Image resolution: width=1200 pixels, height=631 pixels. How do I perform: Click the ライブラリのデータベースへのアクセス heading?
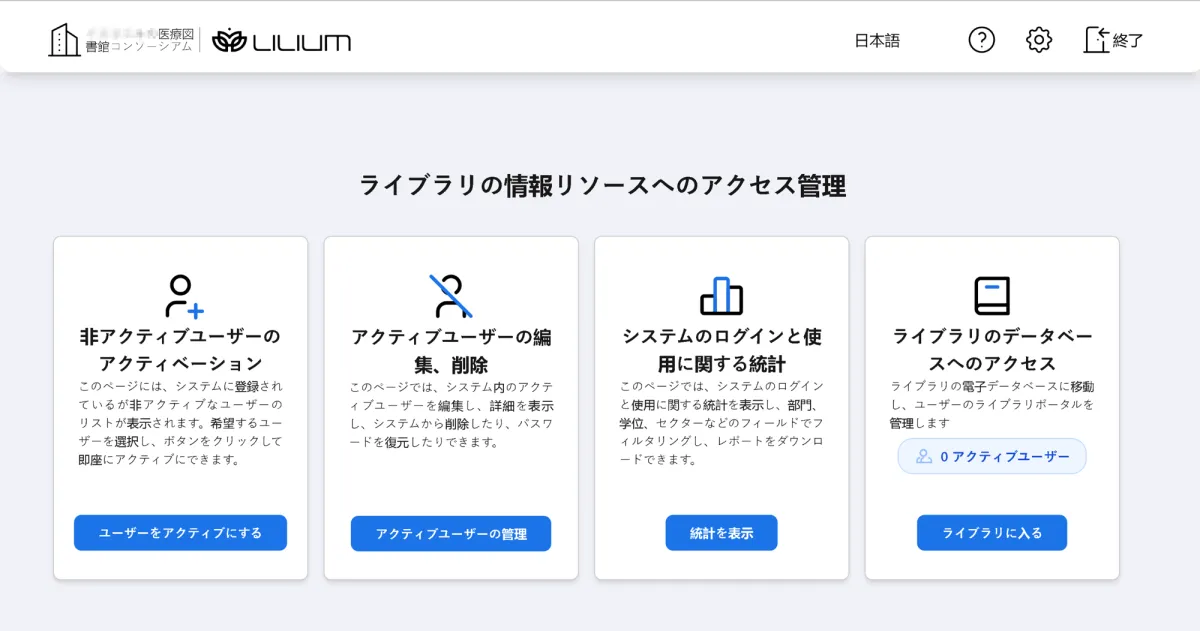(992, 349)
